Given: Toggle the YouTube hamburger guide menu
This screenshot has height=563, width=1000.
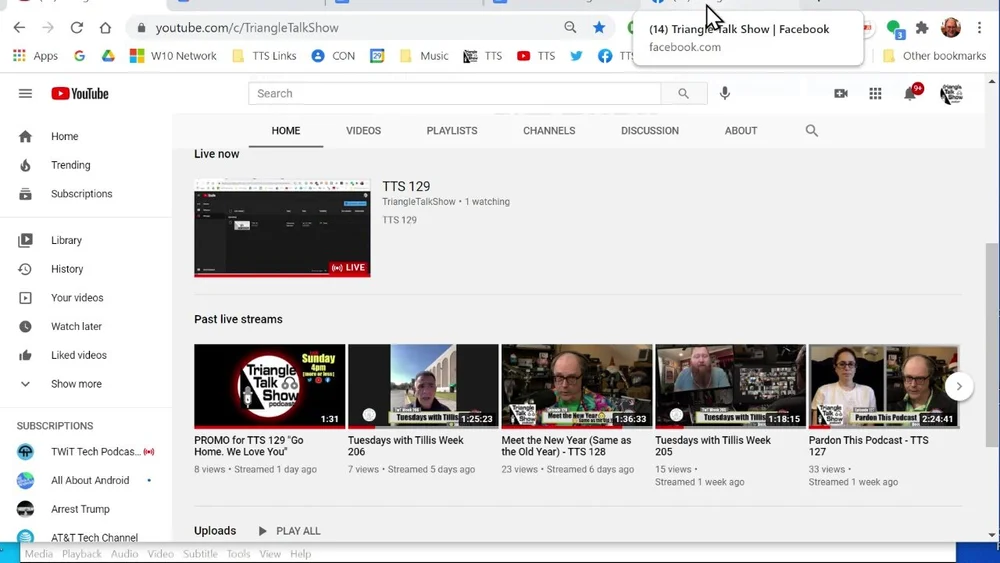Looking at the screenshot, I should tap(26, 94).
